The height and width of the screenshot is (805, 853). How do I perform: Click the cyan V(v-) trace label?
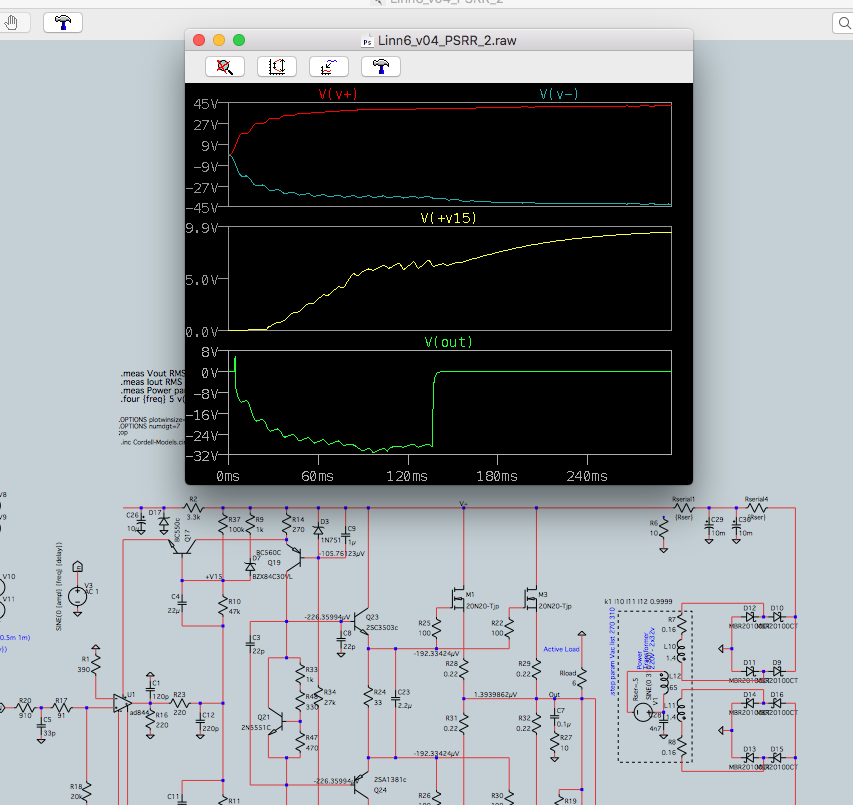point(559,94)
